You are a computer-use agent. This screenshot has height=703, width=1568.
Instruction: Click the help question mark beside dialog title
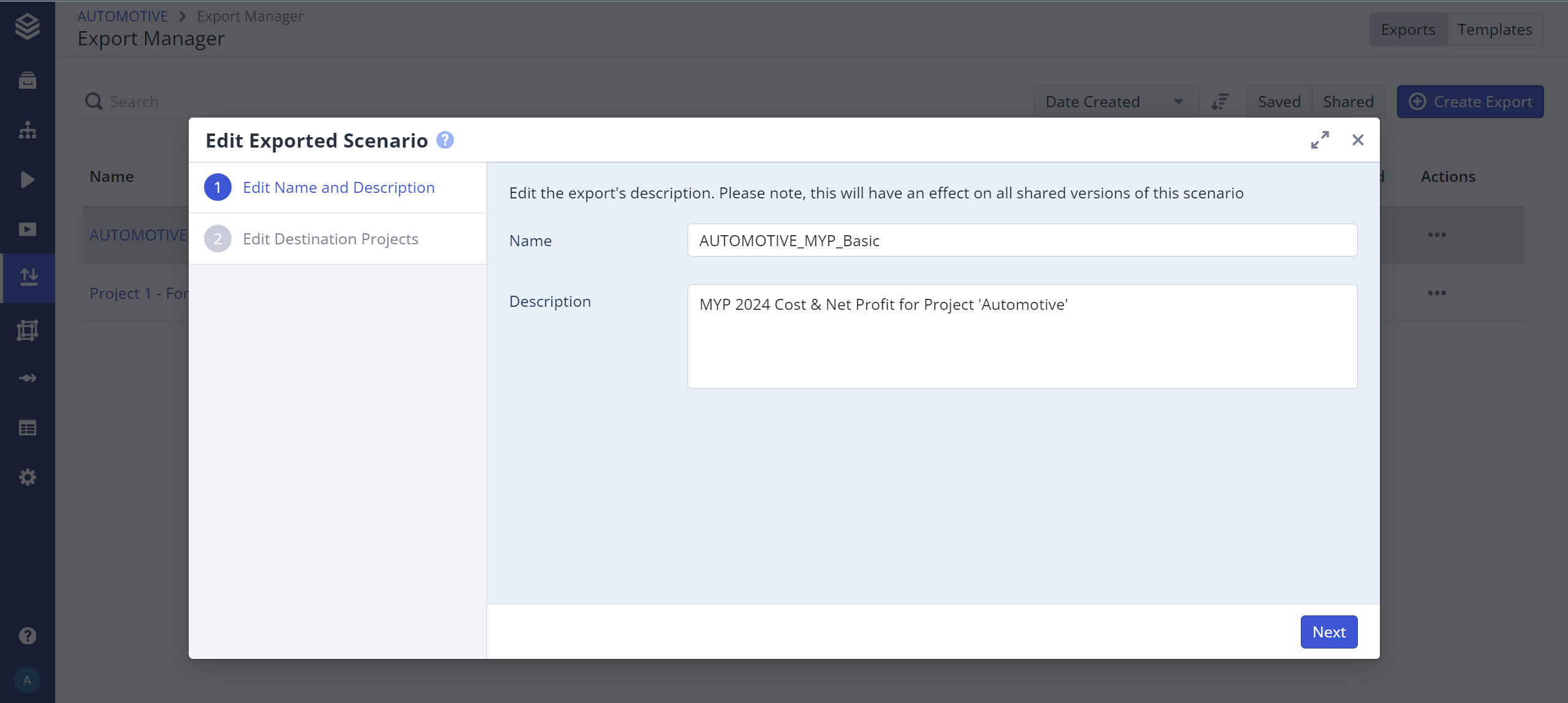point(445,140)
